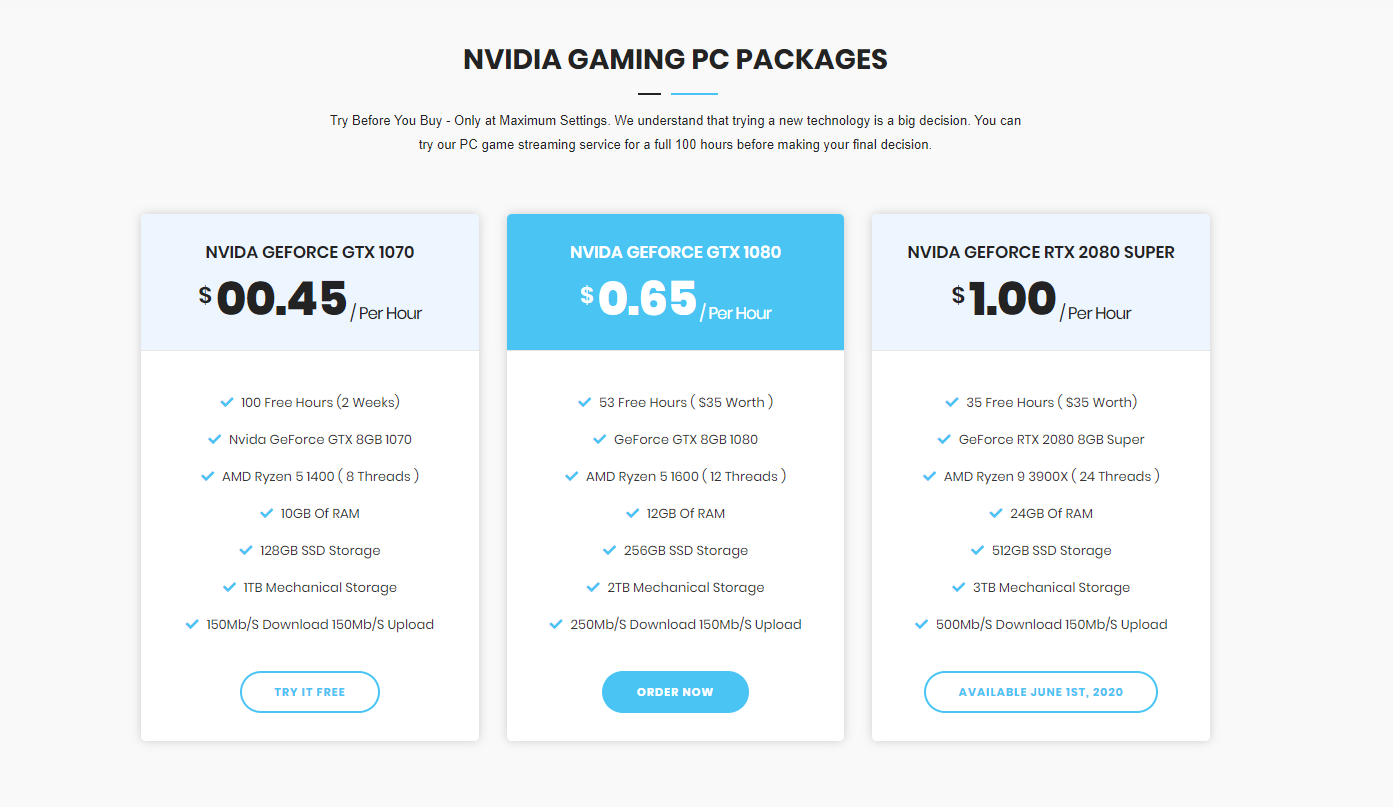
Task: Select the NVIDA GEFORCE GTX 1080 heading
Action: 676,252
